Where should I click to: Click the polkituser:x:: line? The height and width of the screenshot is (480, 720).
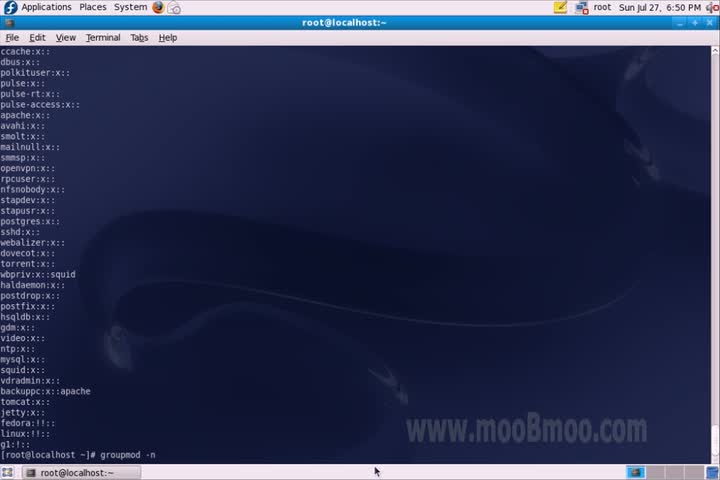coord(35,73)
